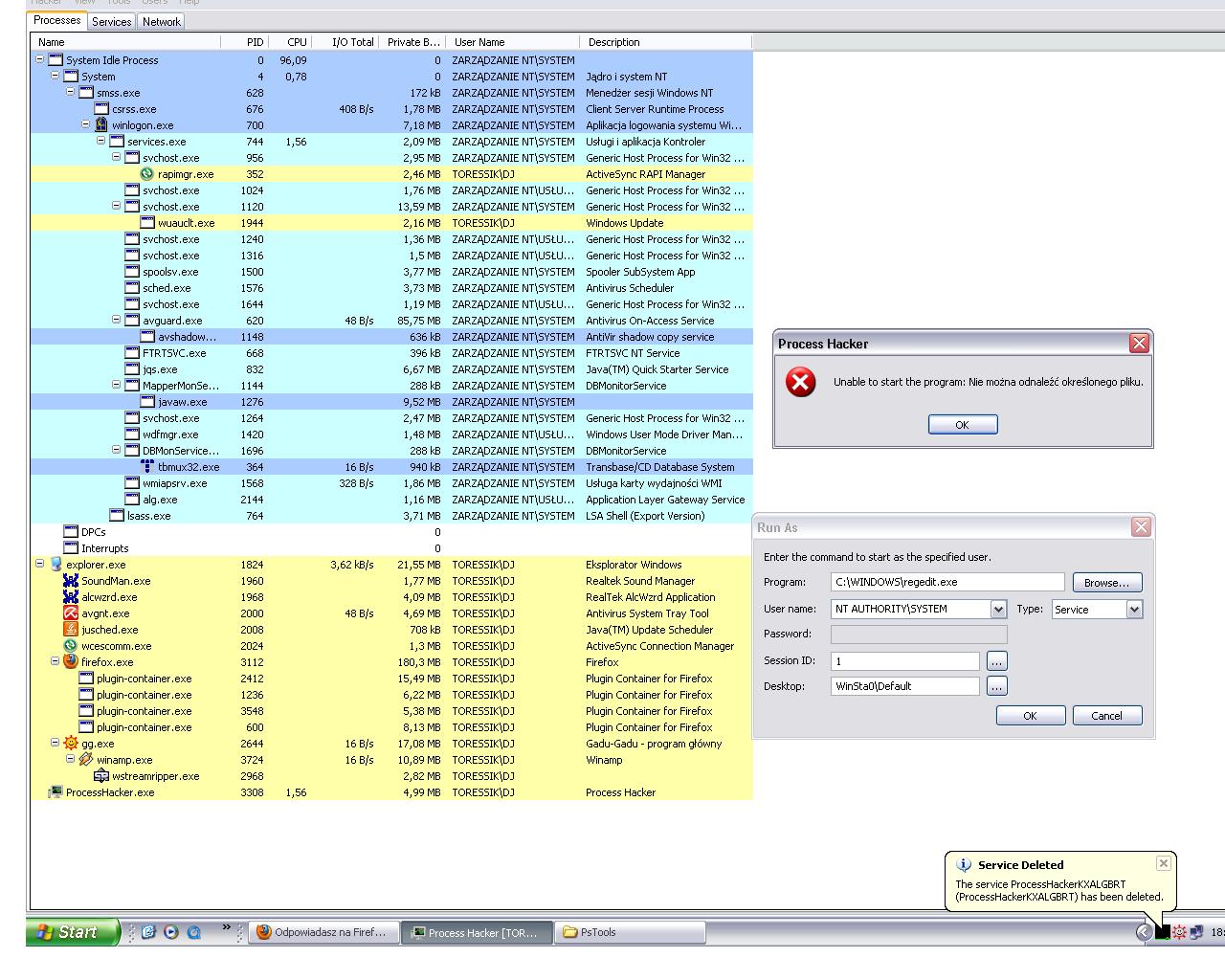Sort by the Private B... column header

click(412, 42)
